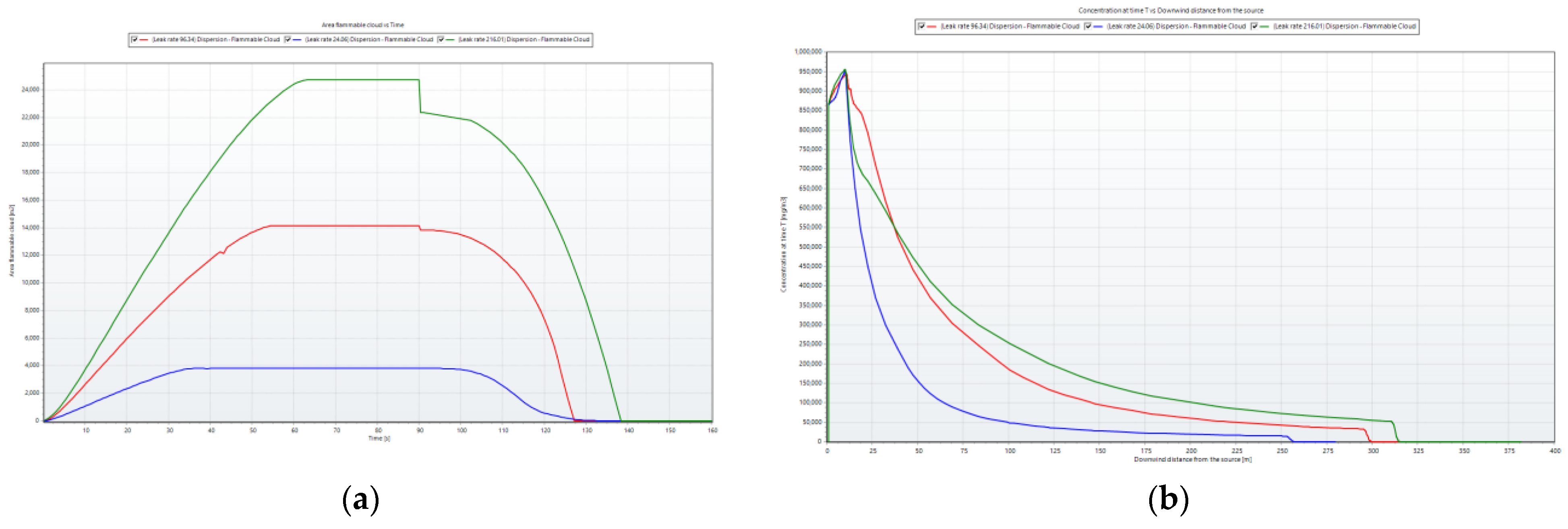Image resolution: width=1568 pixels, height=529 pixels.
Task: Click red line swatch in right chart legend
Action: 932,26
